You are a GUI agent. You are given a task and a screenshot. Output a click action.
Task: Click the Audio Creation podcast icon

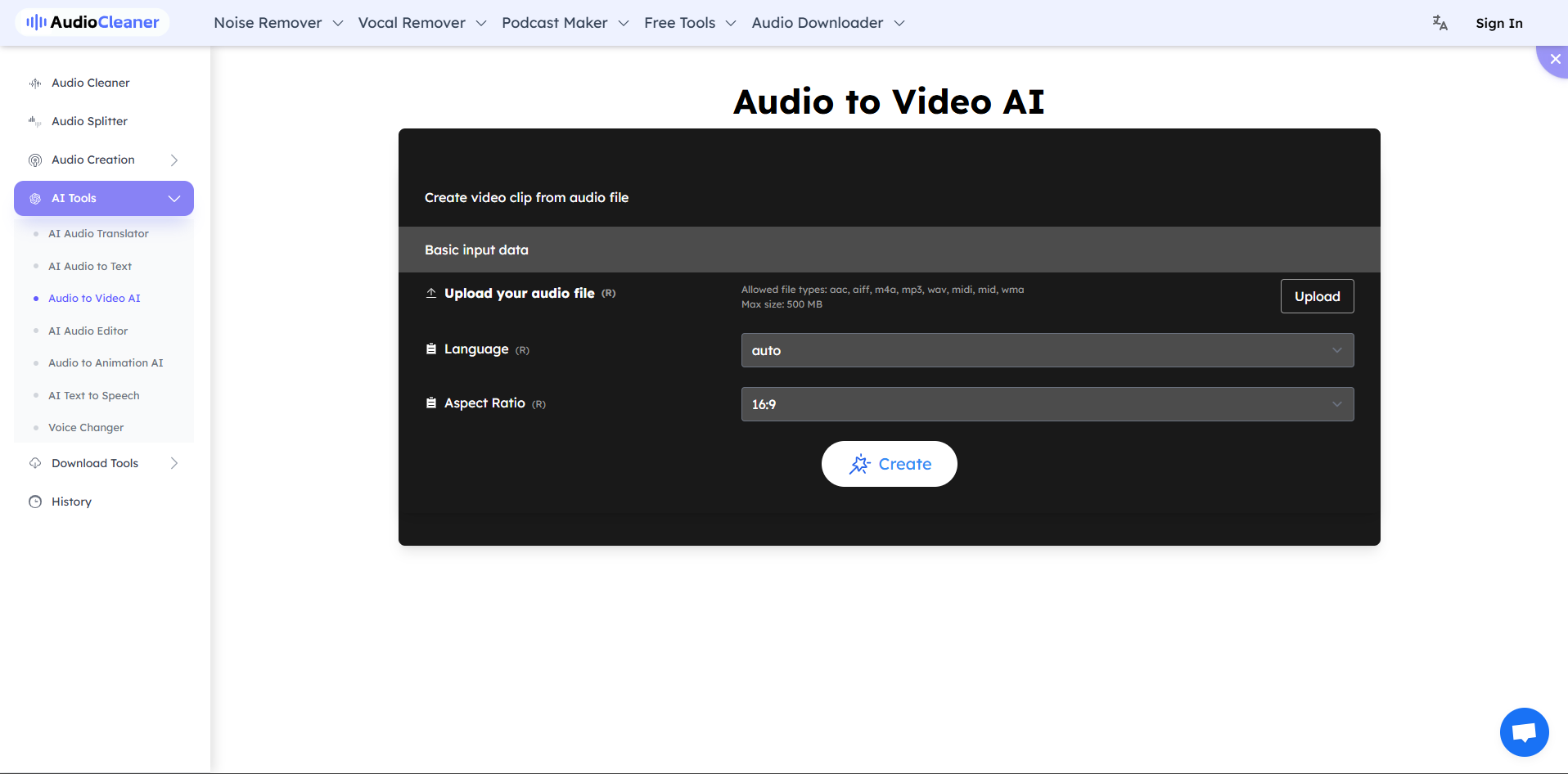[x=35, y=160]
